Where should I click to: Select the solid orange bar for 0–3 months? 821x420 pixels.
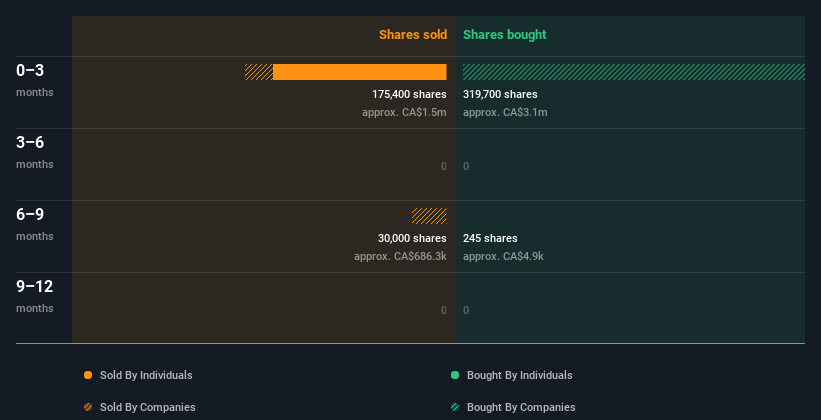point(360,72)
